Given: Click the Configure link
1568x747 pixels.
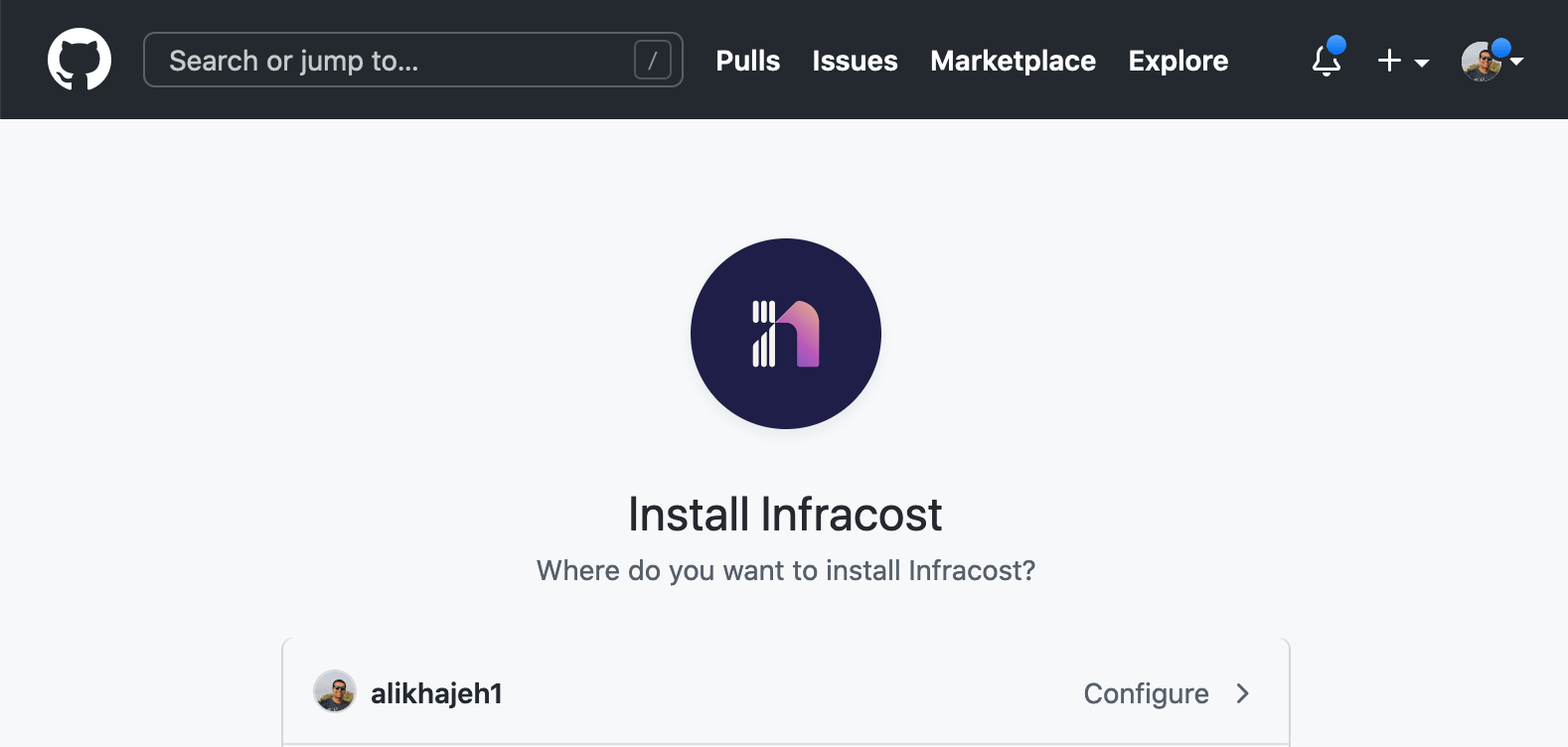Looking at the screenshot, I should pyautogui.click(x=1146, y=693).
